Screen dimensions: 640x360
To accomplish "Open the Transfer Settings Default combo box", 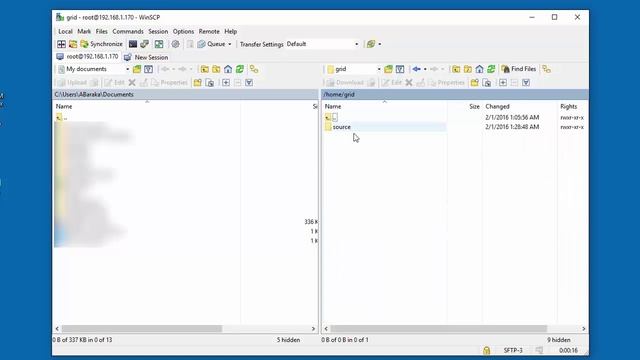I will pos(322,44).
